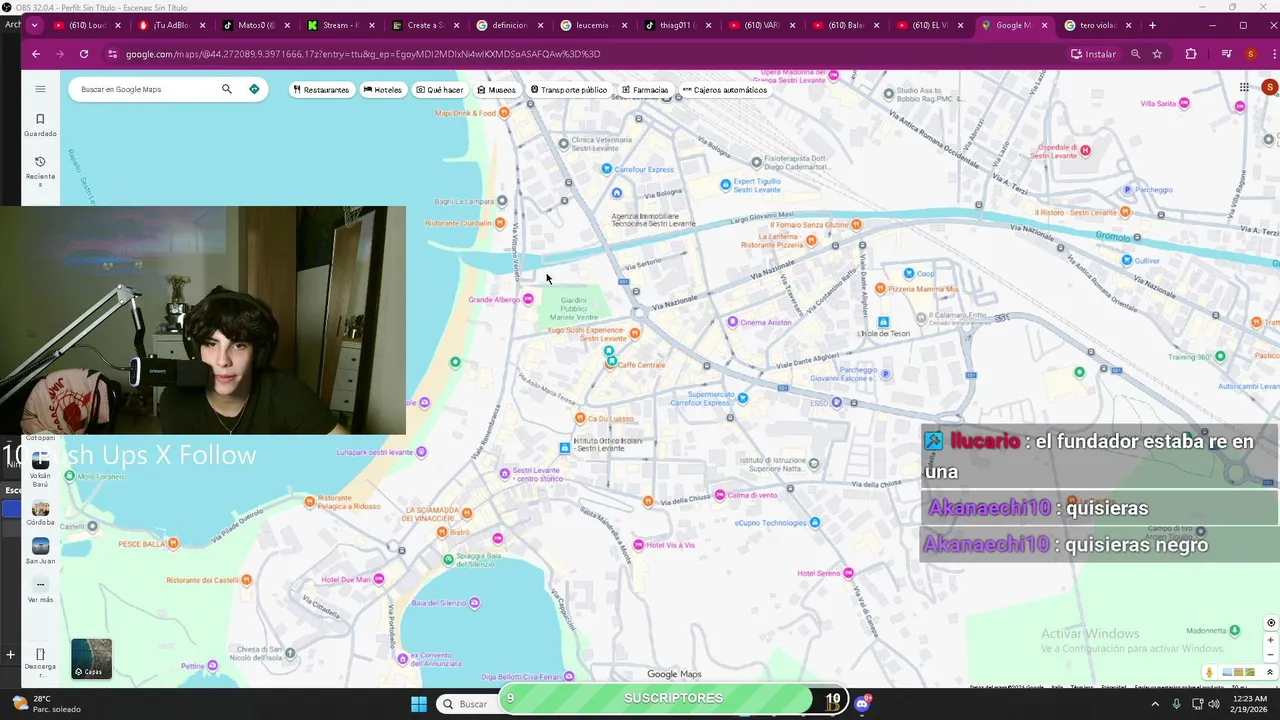
Task: Filter map by Restaurantes
Action: tap(321, 90)
